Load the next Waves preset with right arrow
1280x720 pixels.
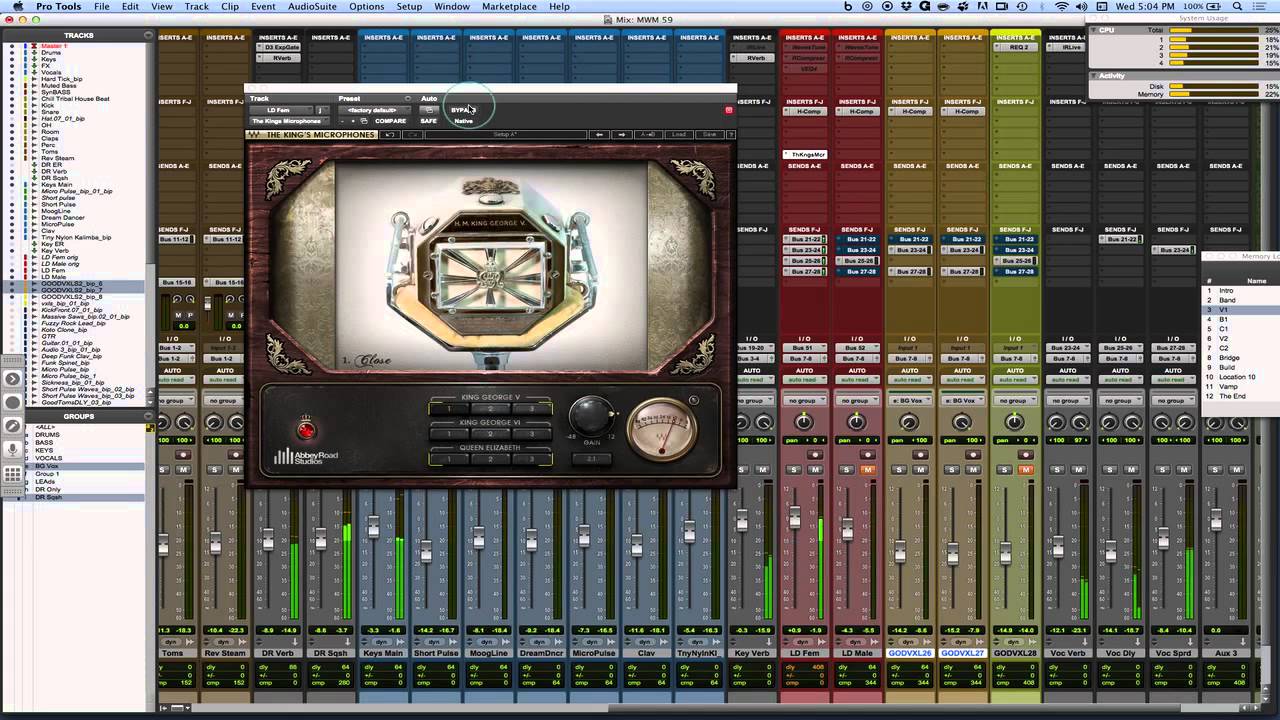coord(622,135)
